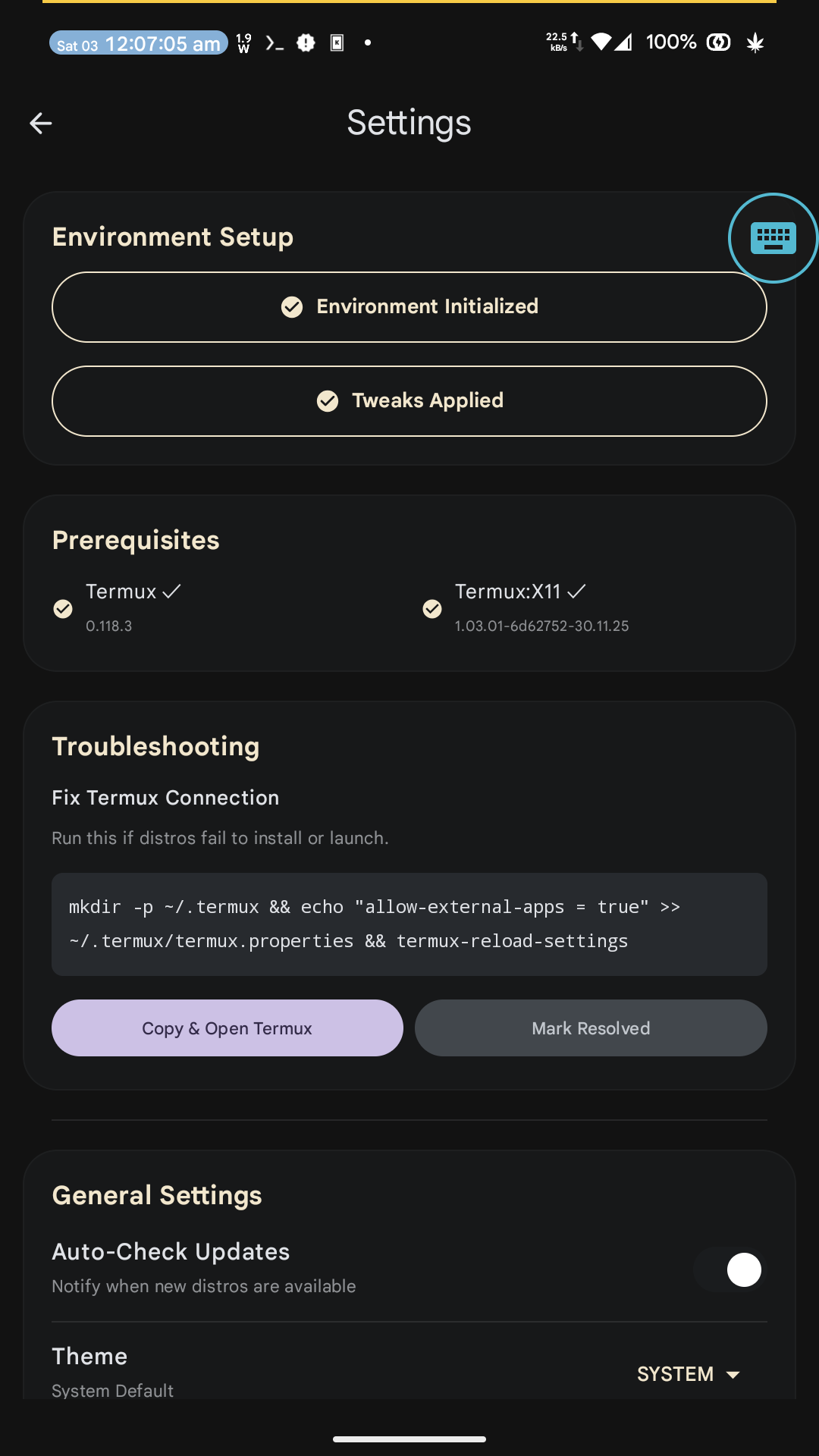Go back using the arrow icon
Viewport: 819px width, 1456px height.
[41, 123]
